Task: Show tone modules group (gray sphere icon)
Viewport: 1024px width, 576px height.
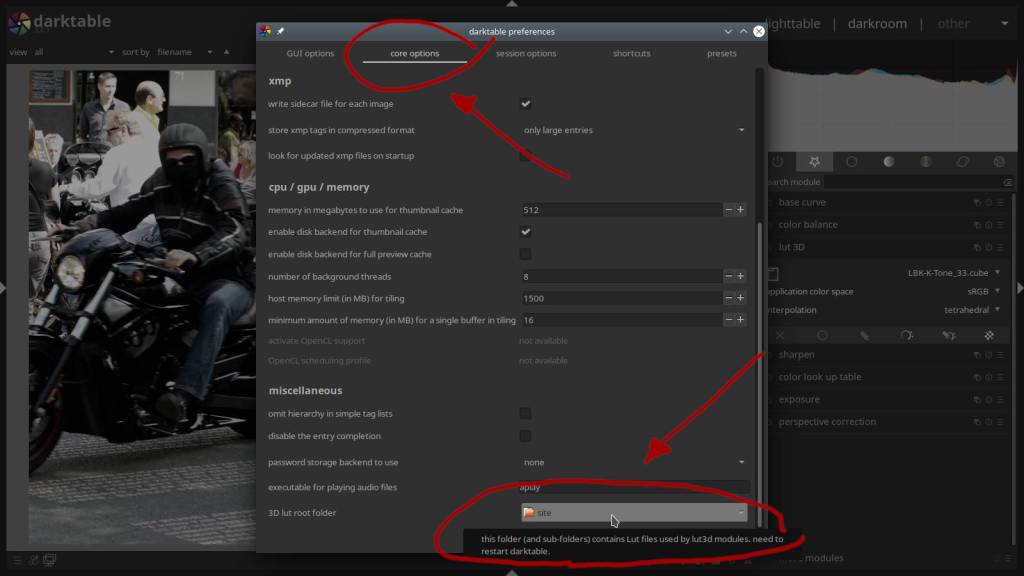Action: pyautogui.click(x=889, y=161)
